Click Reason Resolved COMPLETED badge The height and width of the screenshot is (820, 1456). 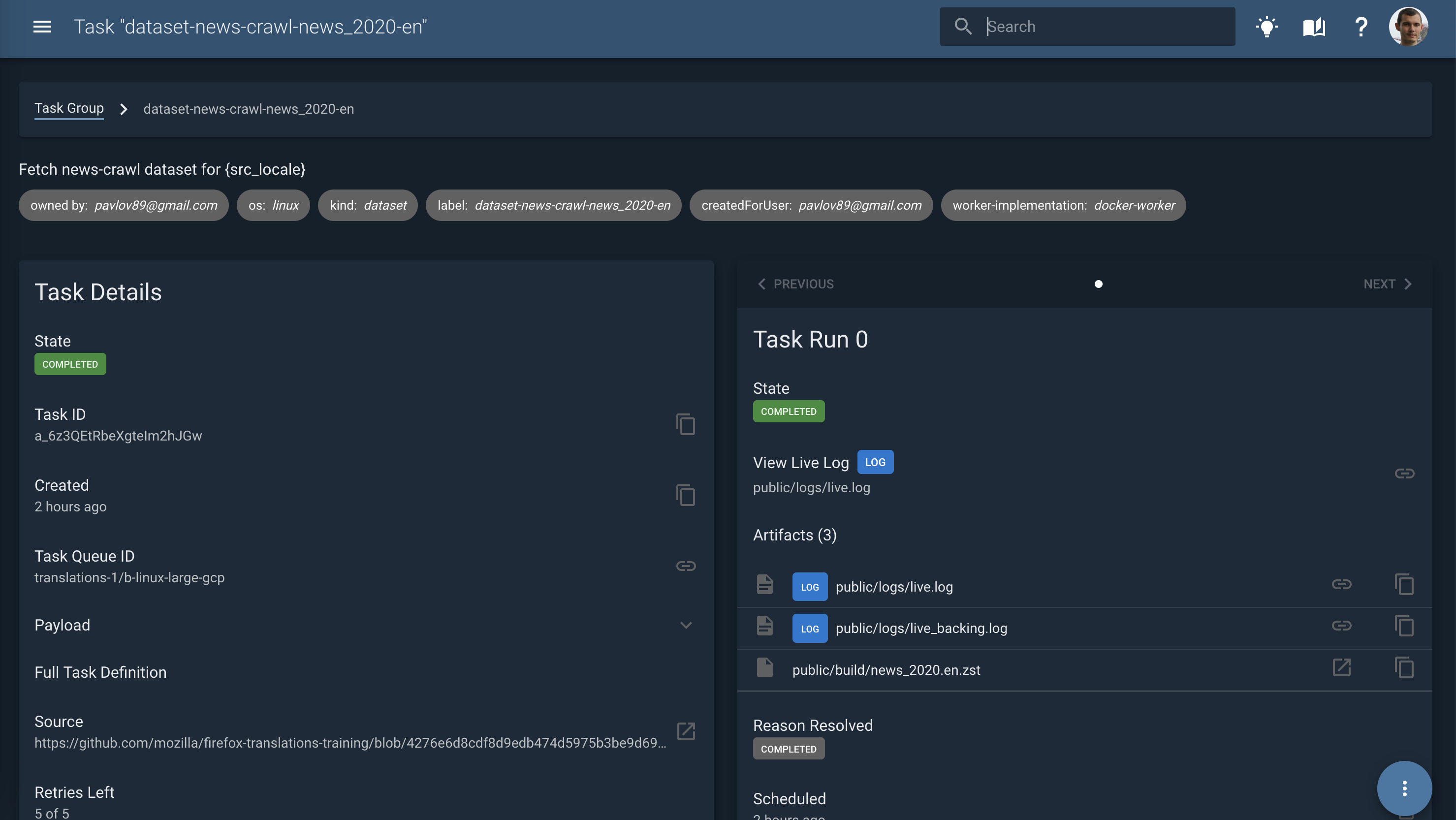coord(789,749)
